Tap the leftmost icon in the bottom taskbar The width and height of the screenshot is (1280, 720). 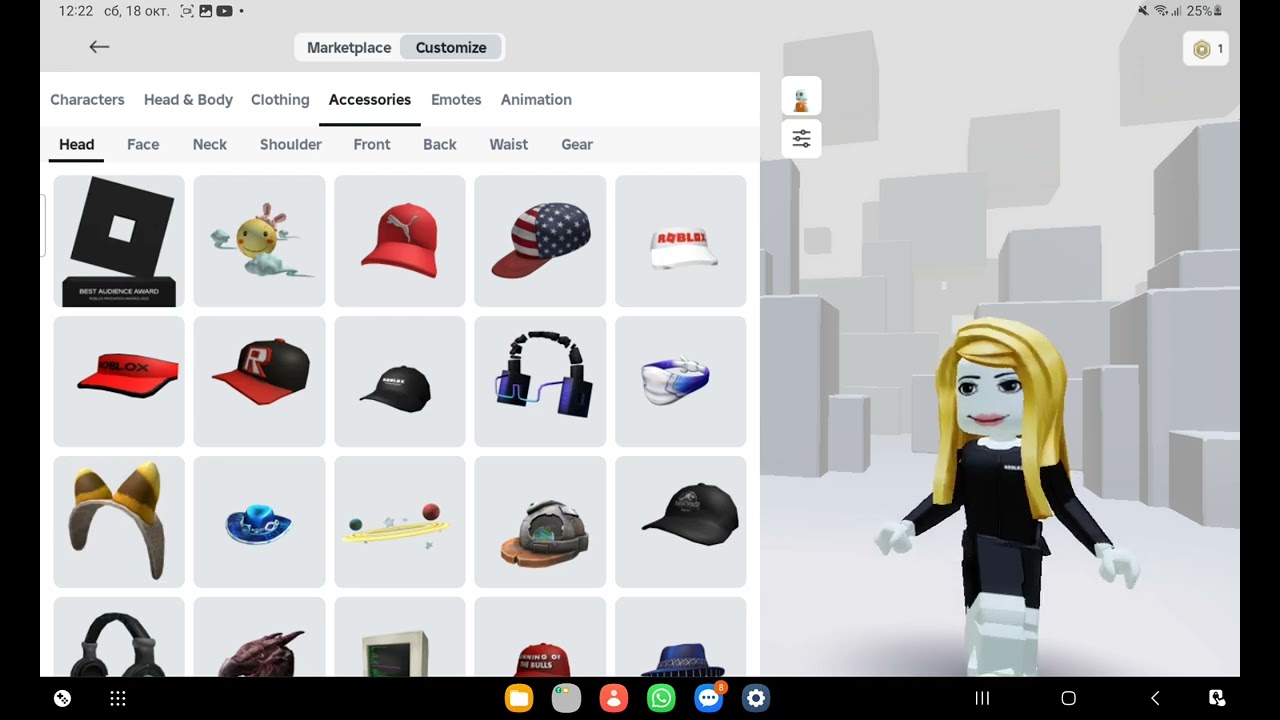pyautogui.click(x=62, y=699)
